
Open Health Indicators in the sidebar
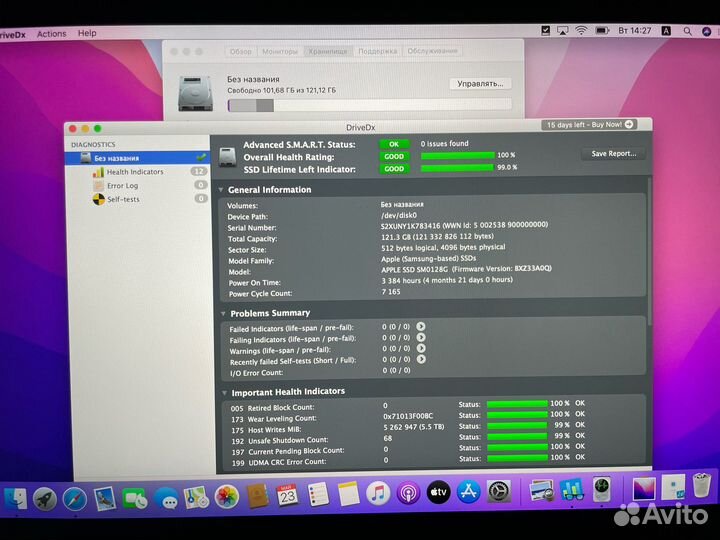pos(135,172)
